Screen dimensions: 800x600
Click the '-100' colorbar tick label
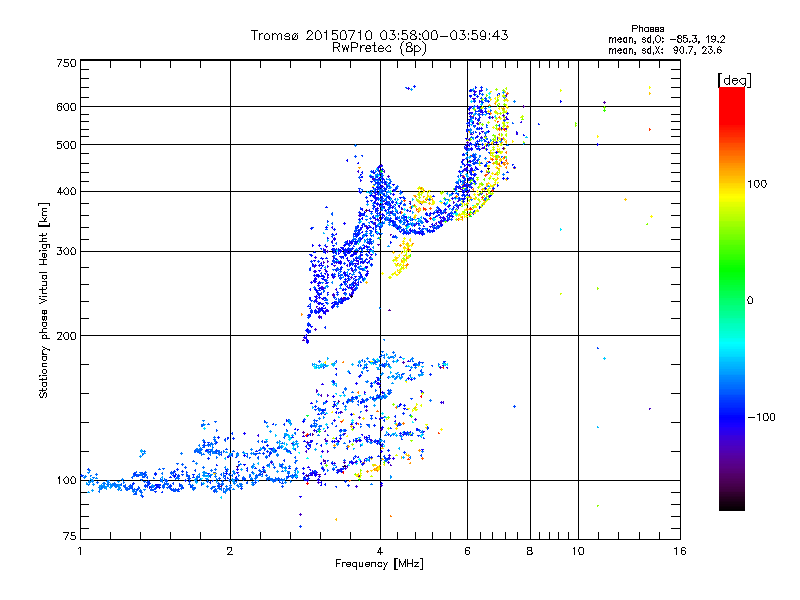pos(761,417)
